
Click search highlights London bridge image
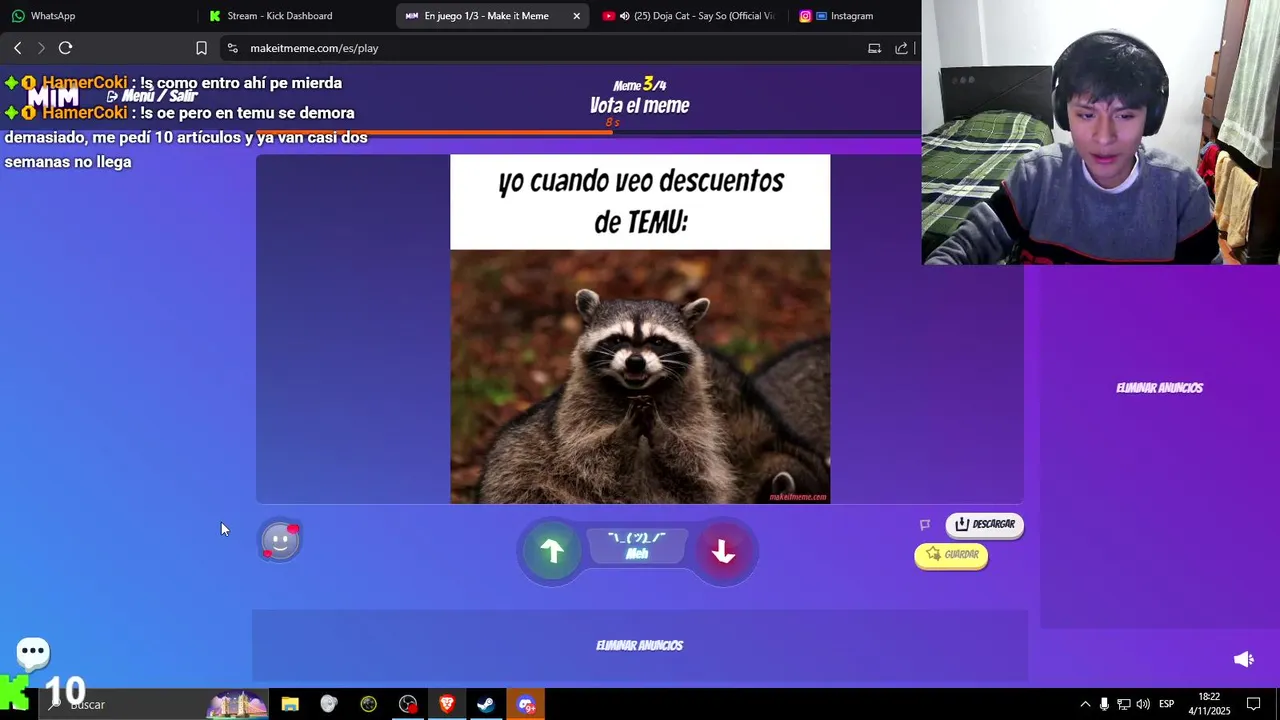pos(237,704)
